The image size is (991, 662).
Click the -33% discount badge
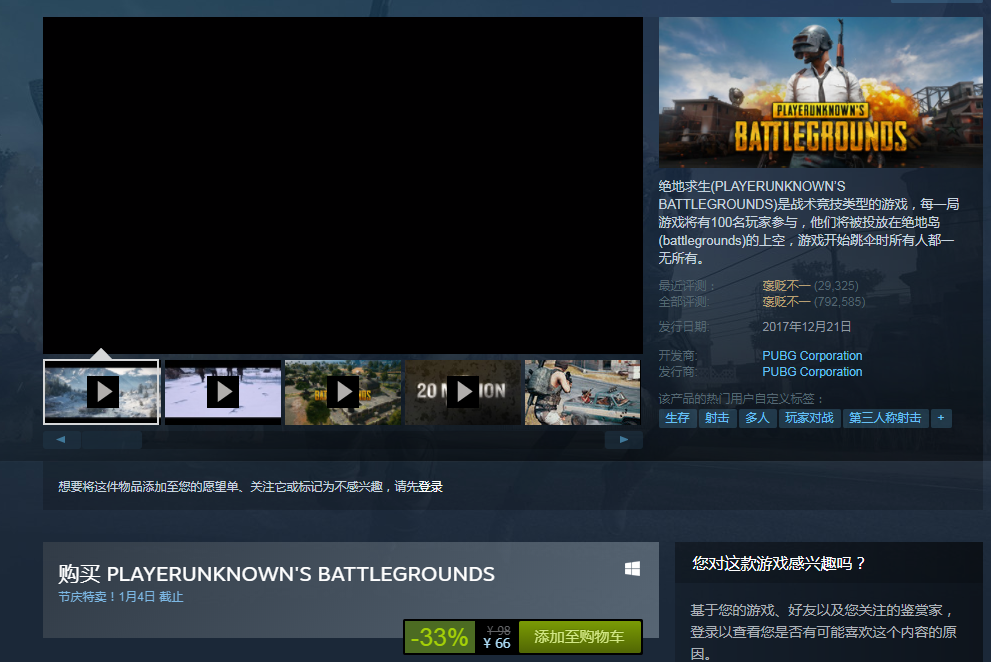pos(440,637)
